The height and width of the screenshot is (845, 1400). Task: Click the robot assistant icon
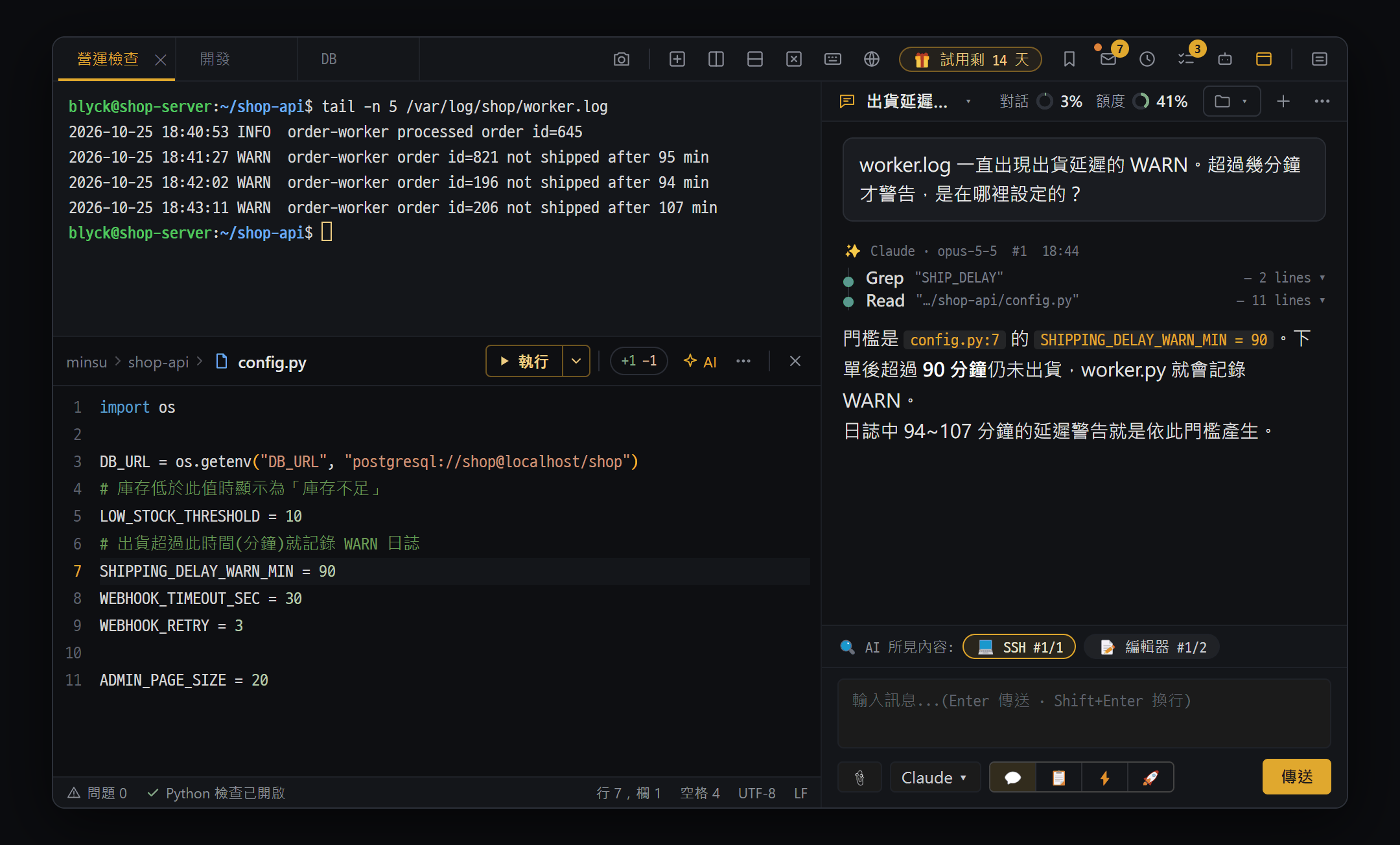point(1224,60)
